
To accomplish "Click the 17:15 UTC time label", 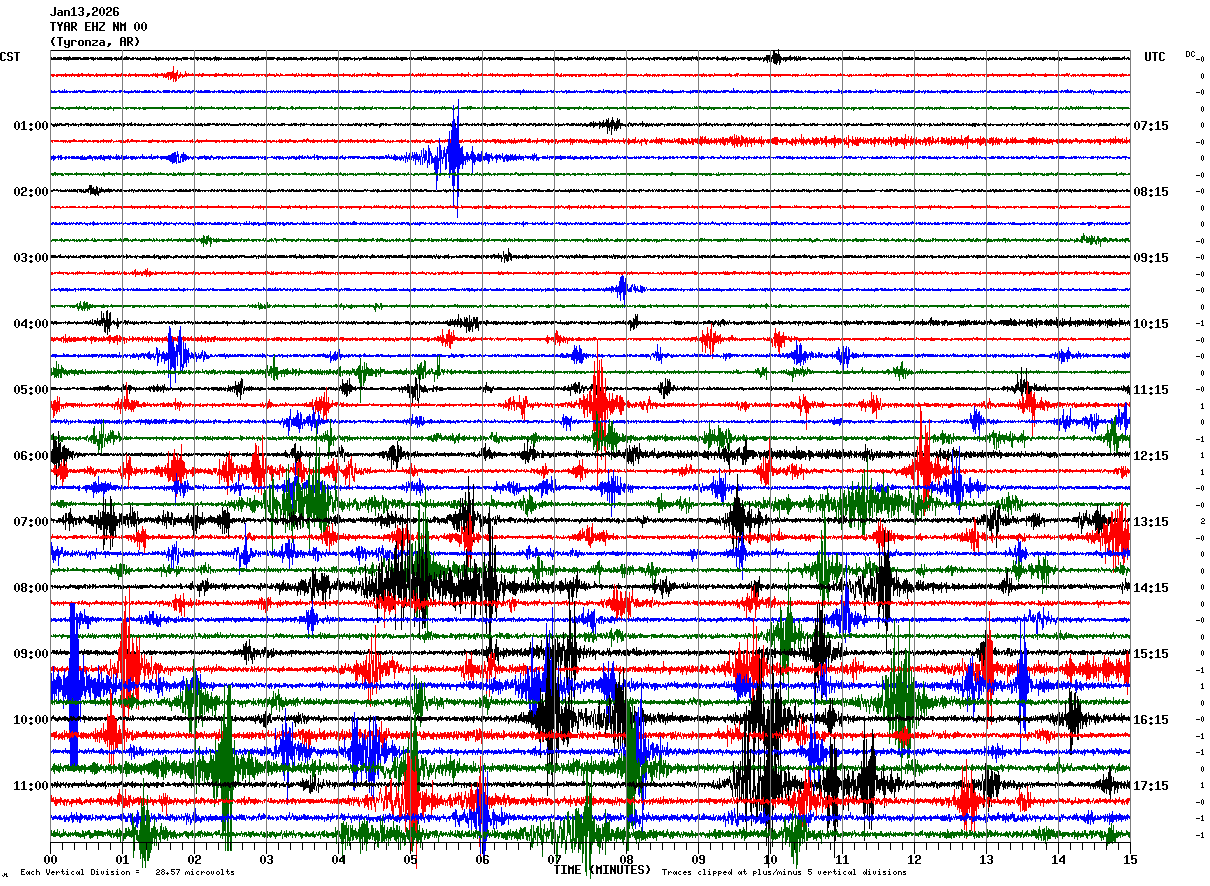I will pos(1151,786).
